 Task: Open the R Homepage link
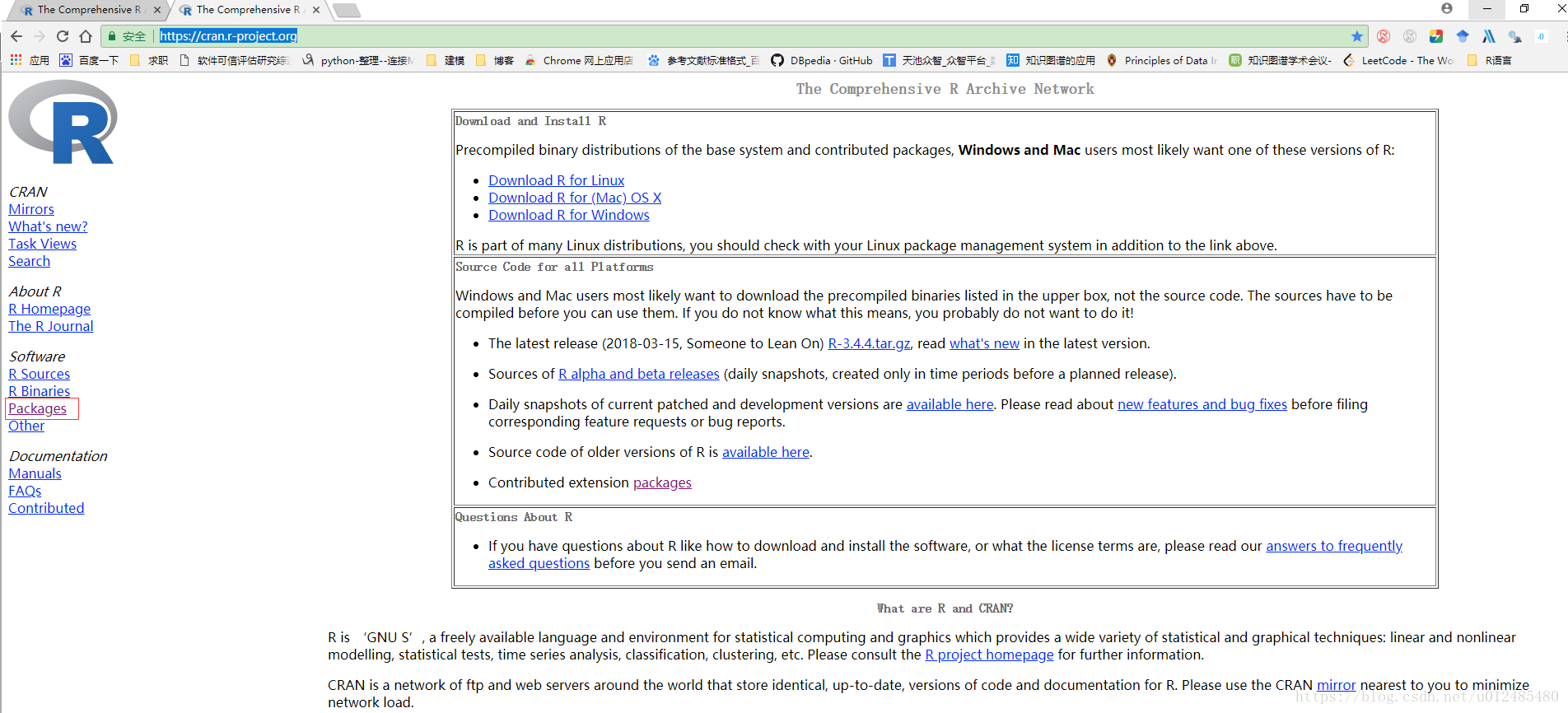pos(49,309)
